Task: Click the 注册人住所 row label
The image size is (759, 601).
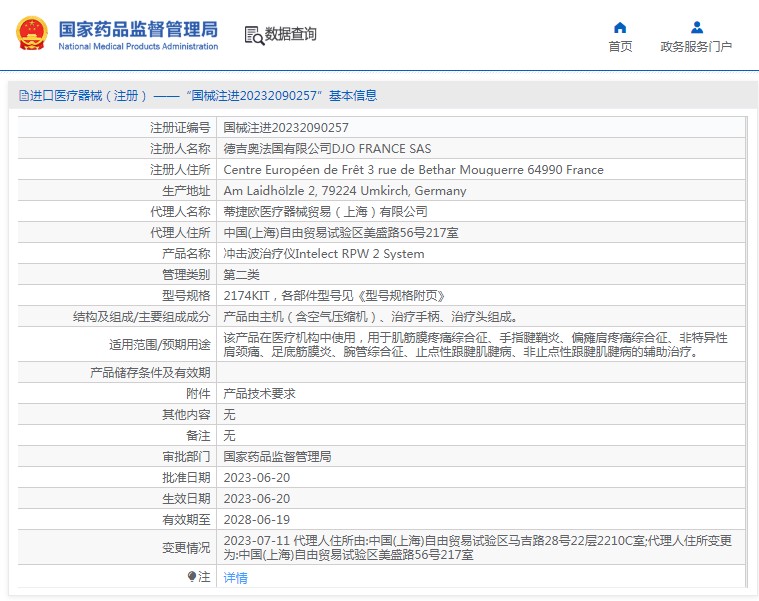Action: tap(180, 170)
